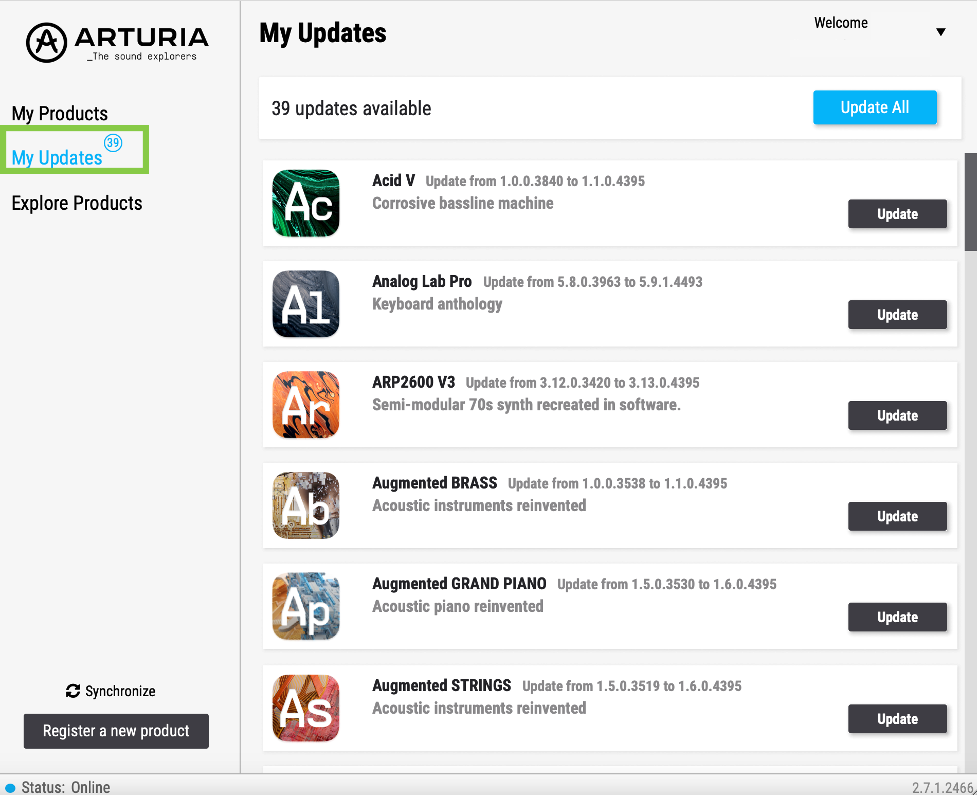Click the Augmented STRINGS product icon

pyautogui.click(x=306, y=708)
